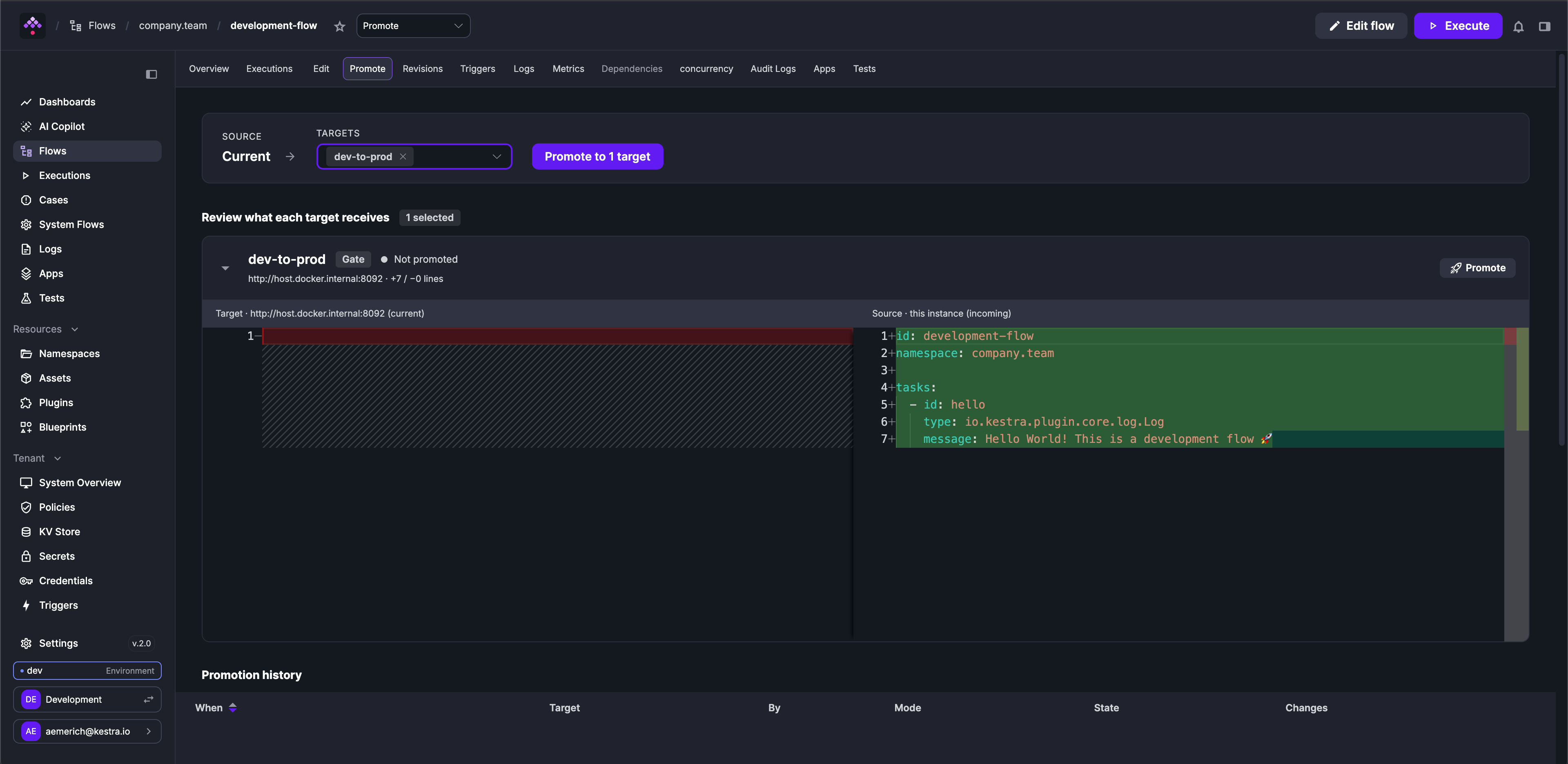This screenshot has height=764, width=1568.
Task: Collapse the left sidebar
Action: click(x=151, y=74)
